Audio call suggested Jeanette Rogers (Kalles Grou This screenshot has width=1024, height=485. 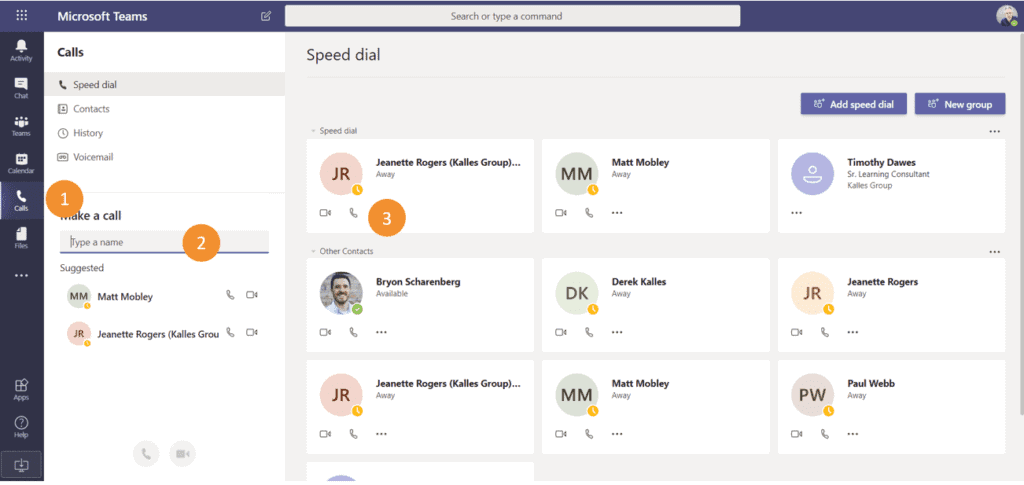(x=230, y=332)
